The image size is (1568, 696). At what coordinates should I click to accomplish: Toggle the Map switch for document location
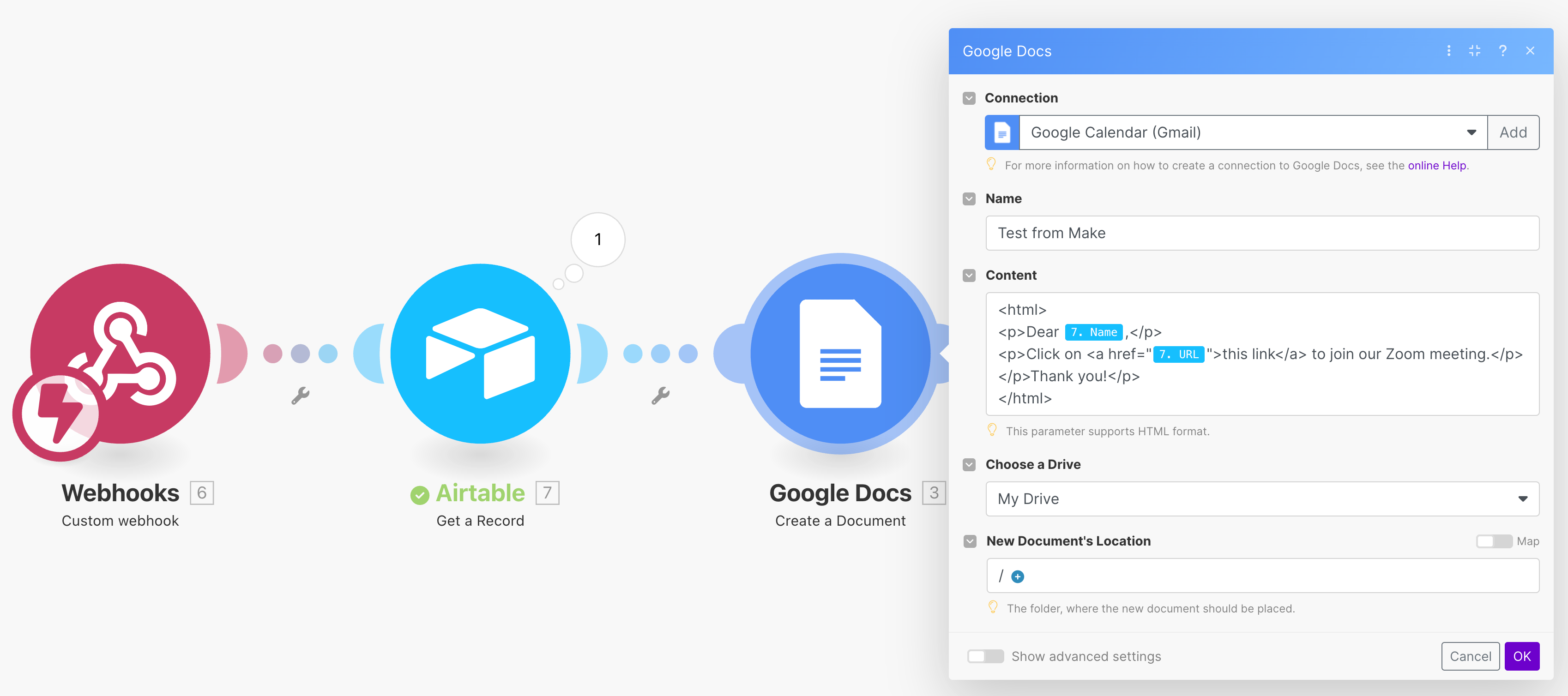(x=1494, y=541)
